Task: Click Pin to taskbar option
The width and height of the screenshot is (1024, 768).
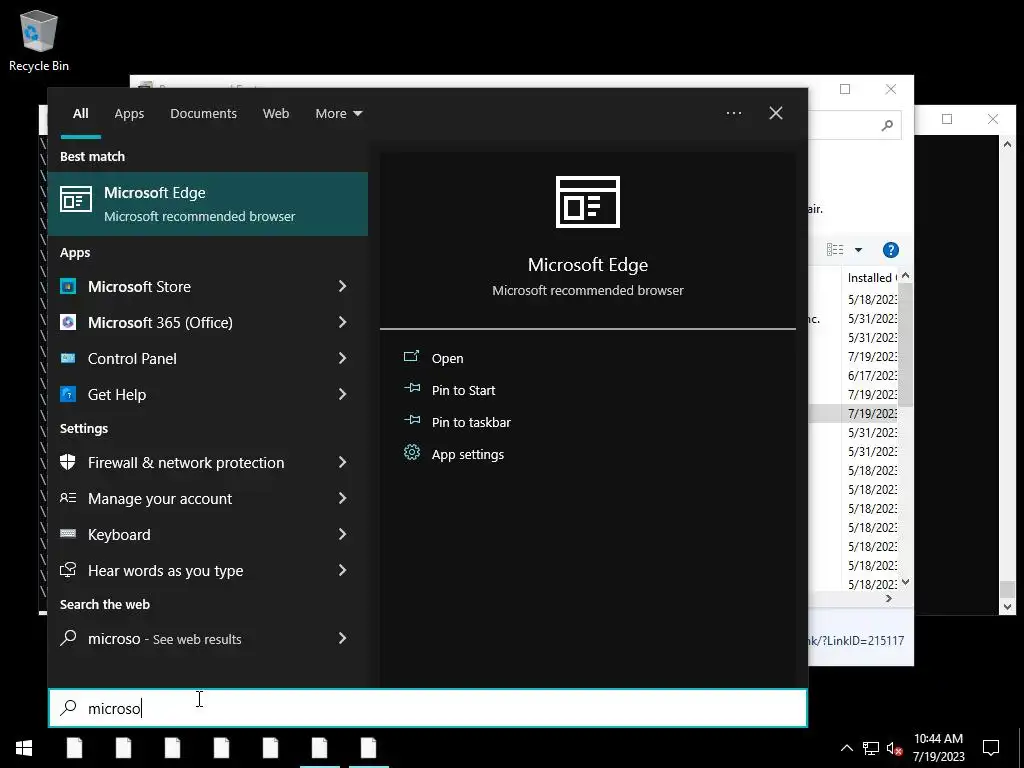Action: pos(471,423)
